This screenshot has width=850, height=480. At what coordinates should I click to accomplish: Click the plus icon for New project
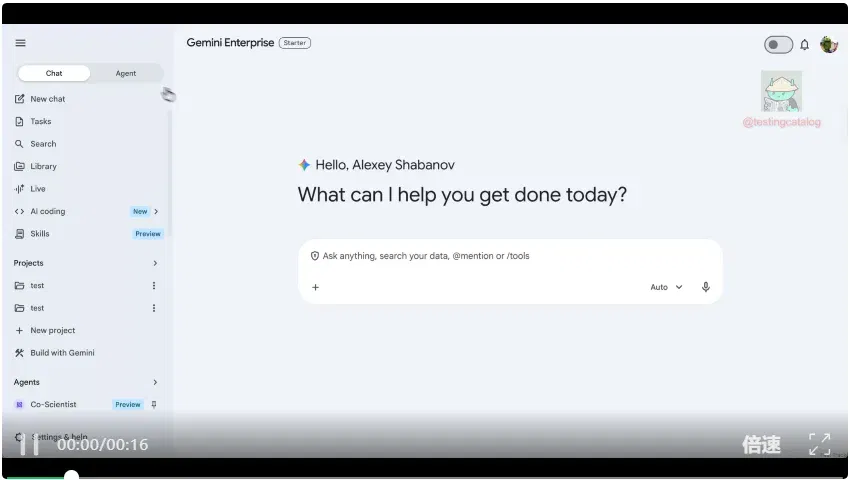click(20, 330)
